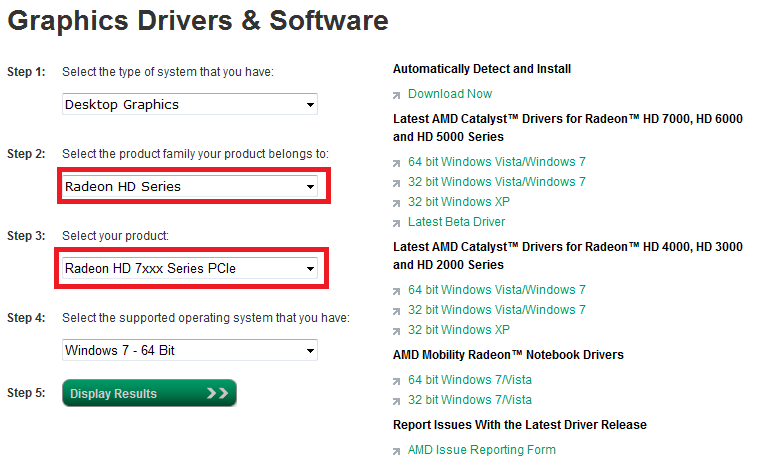The width and height of the screenshot is (777, 468).
Task: Open 32 bit Vista/Windows 7 link for HD 7000
Action: [x=497, y=182]
